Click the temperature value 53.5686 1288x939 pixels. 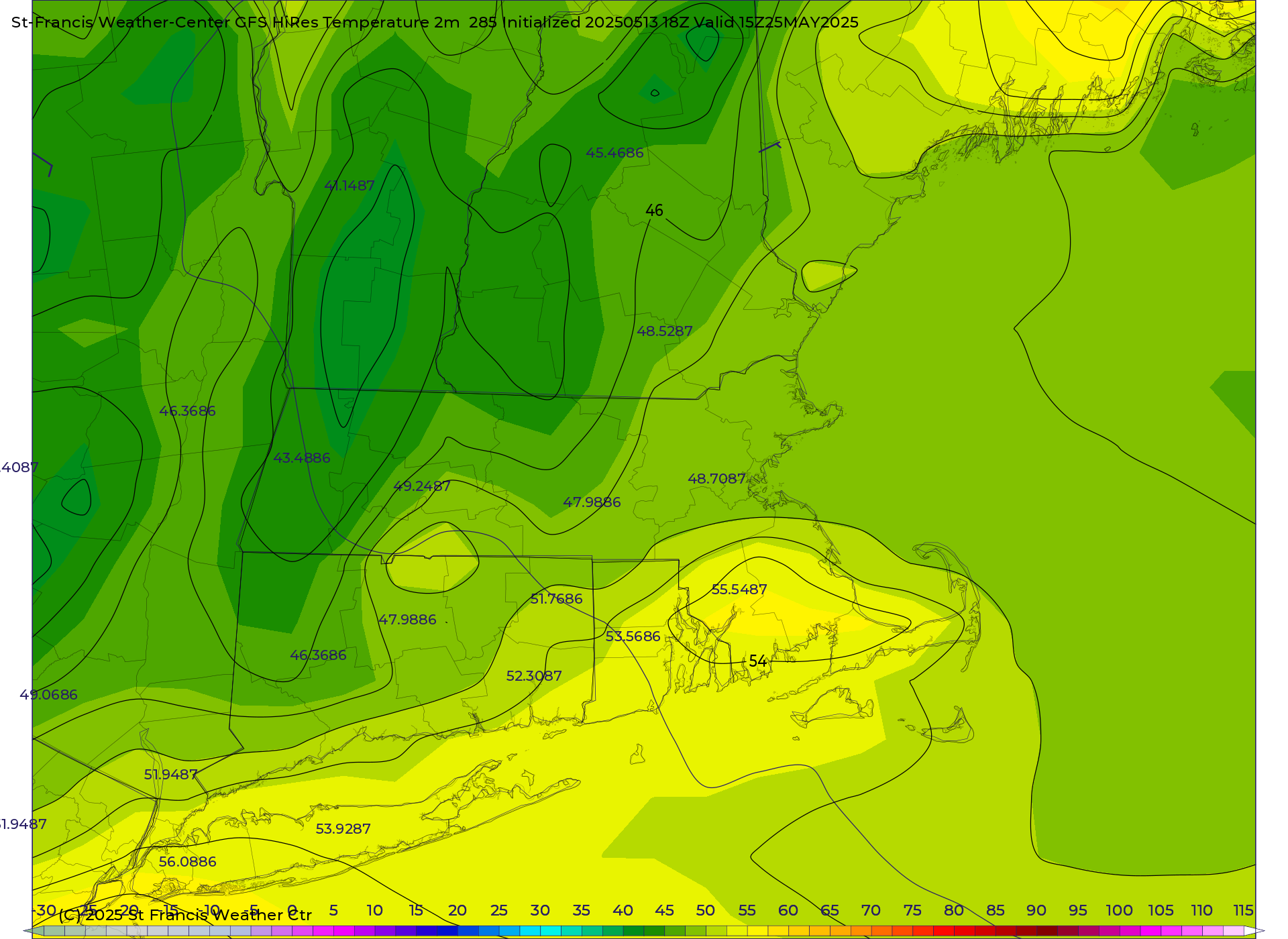633,637
